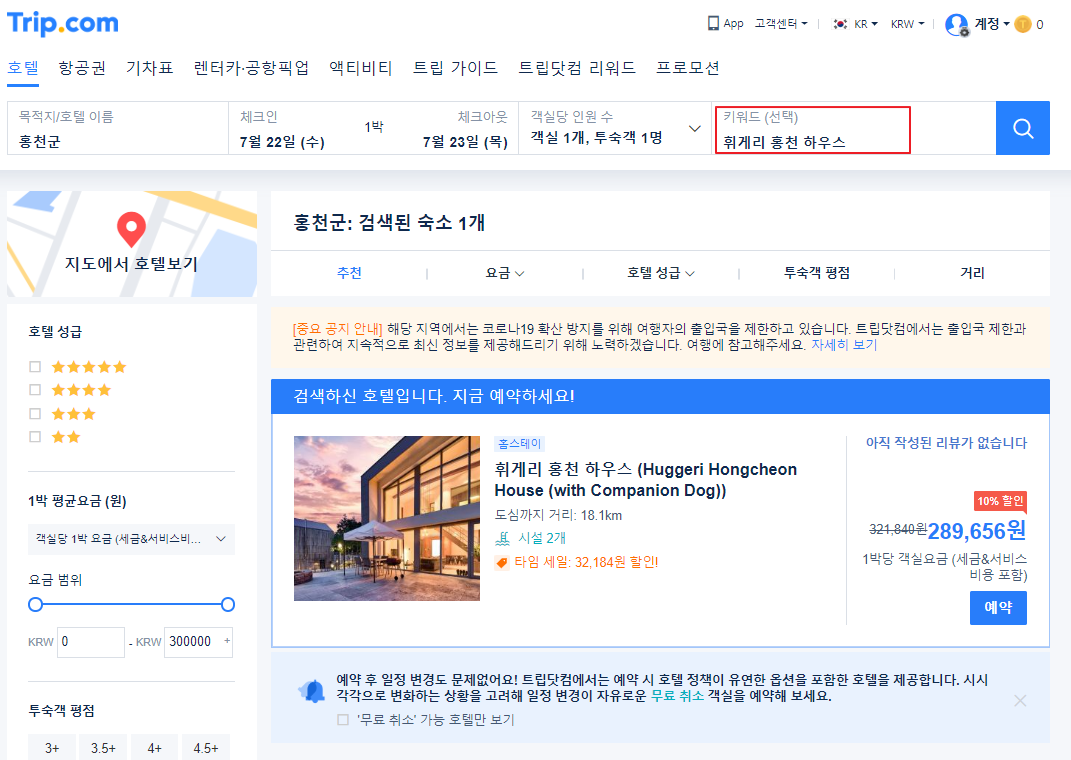Image resolution: width=1071 pixels, height=760 pixels.
Task: Open 객실당 1박 요금 price type dropdown
Action: (131, 539)
